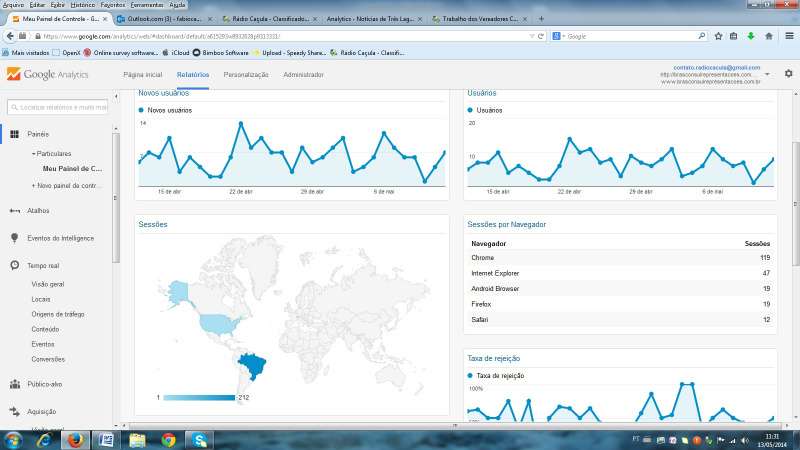Click the green downloads arrow icon
The image size is (800, 450).
751,36
